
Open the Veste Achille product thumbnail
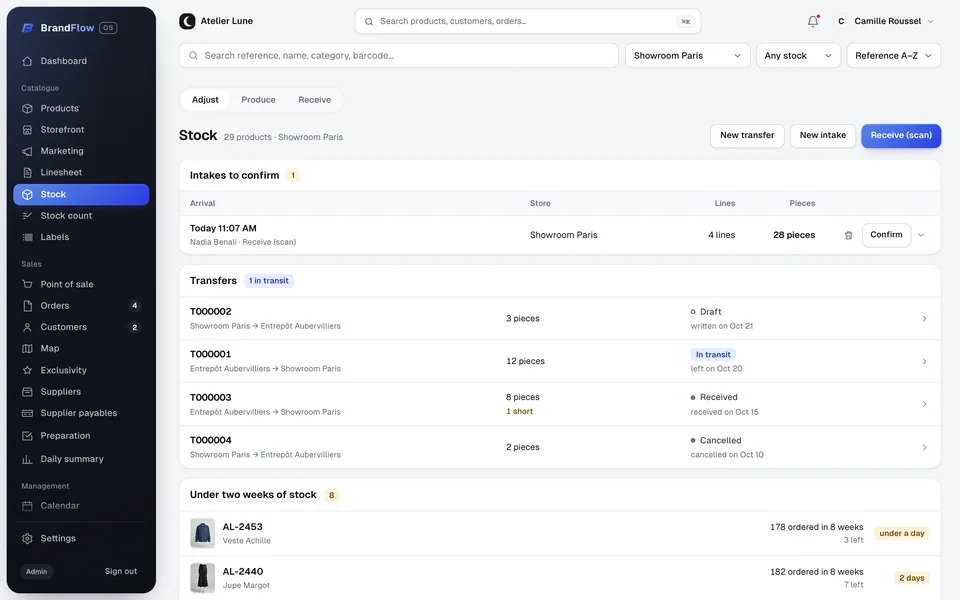point(203,533)
